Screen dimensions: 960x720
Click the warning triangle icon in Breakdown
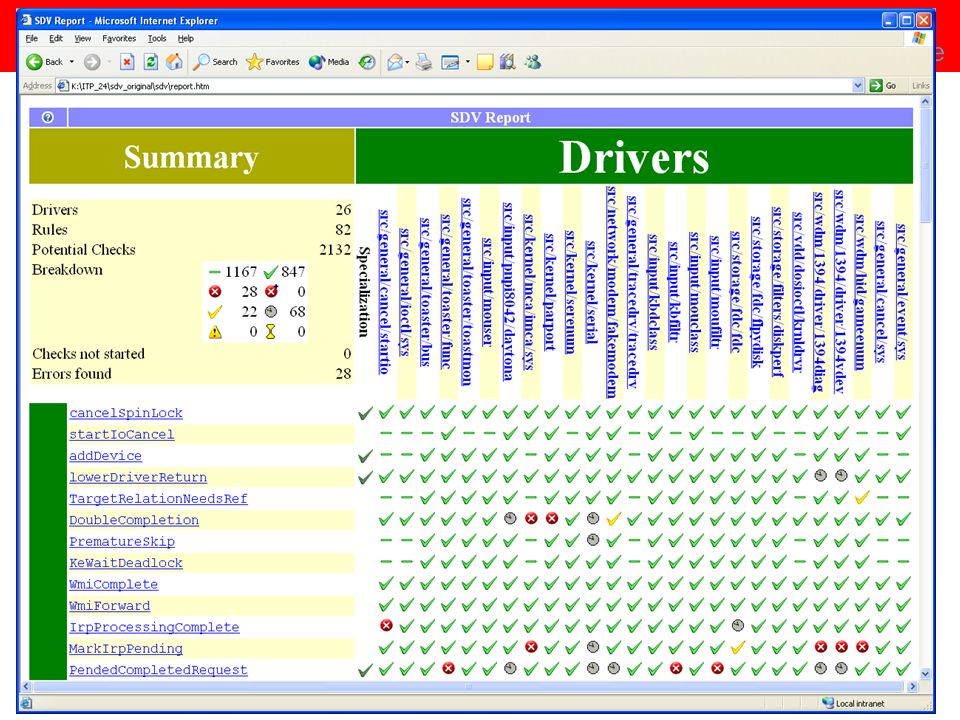coord(215,332)
